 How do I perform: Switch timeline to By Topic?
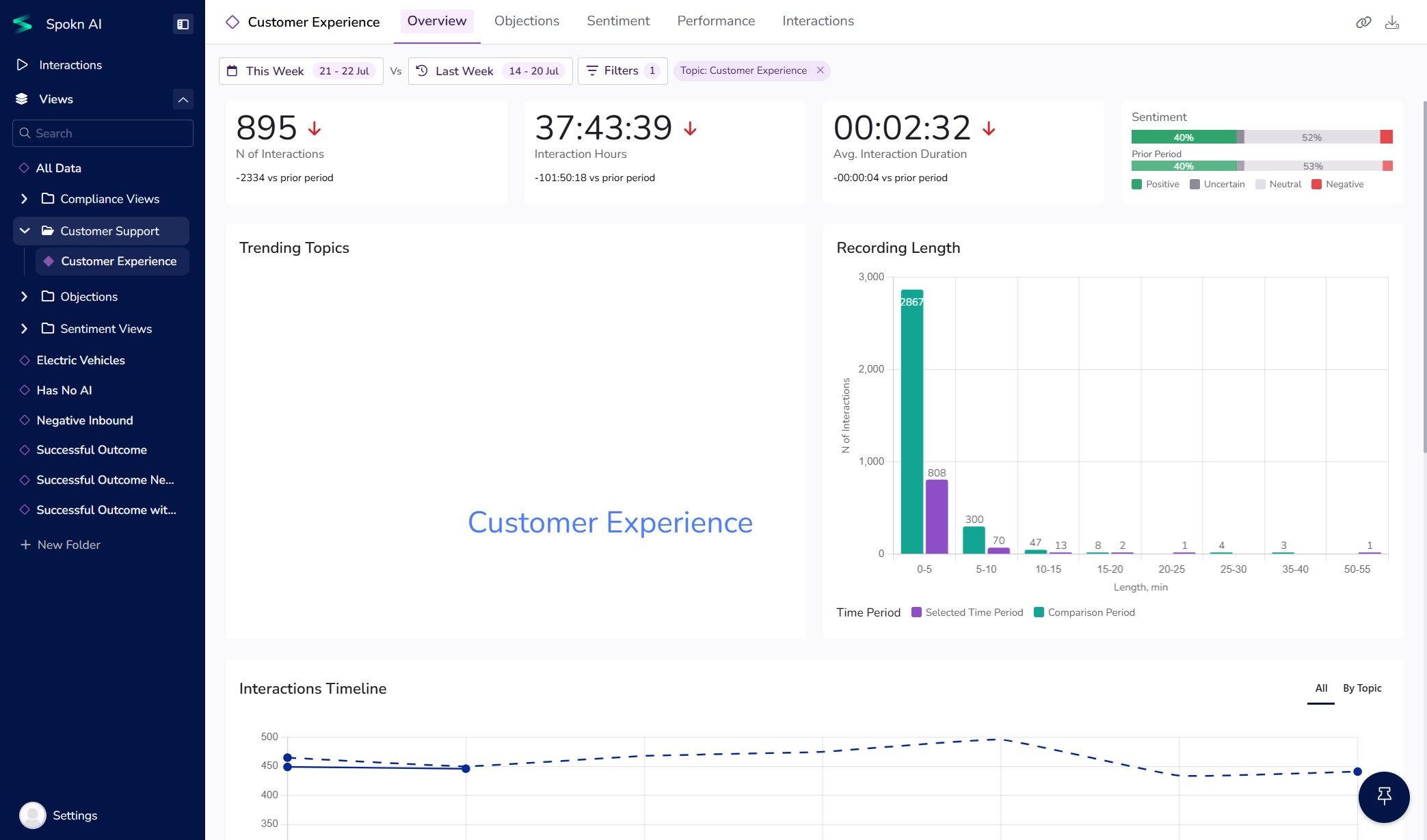click(1361, 688)
